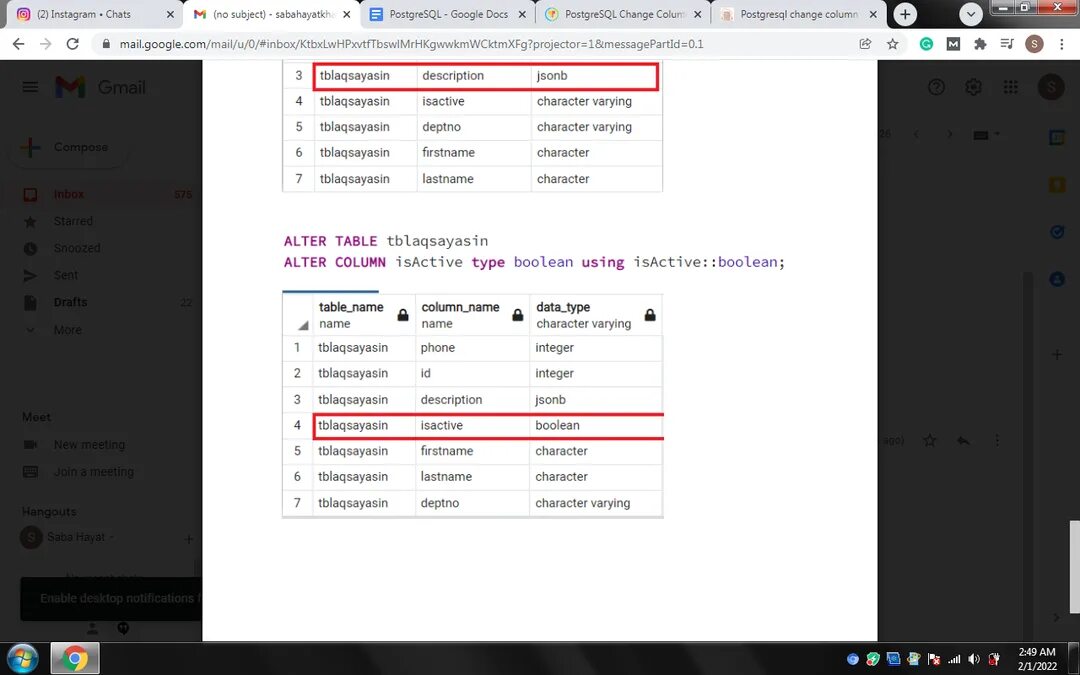Open Gmail Support help icon
The height and width of the screenshot is (675, 1080).
[936, 87]
